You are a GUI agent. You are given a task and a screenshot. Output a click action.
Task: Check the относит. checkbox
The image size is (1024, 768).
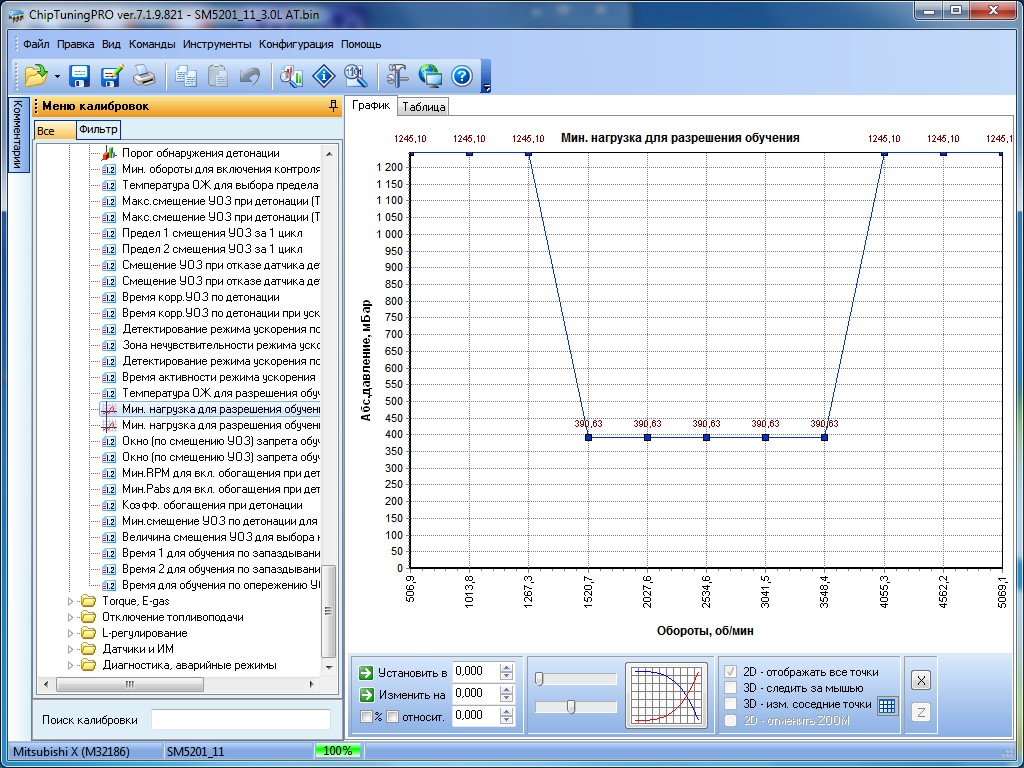coord(393,716)
